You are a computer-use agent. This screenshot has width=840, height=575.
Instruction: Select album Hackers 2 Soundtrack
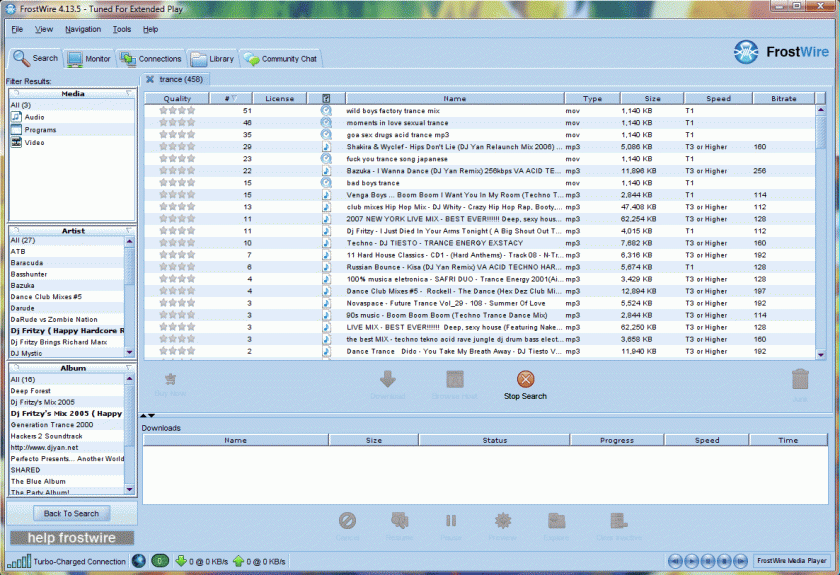tap(67, 436)
